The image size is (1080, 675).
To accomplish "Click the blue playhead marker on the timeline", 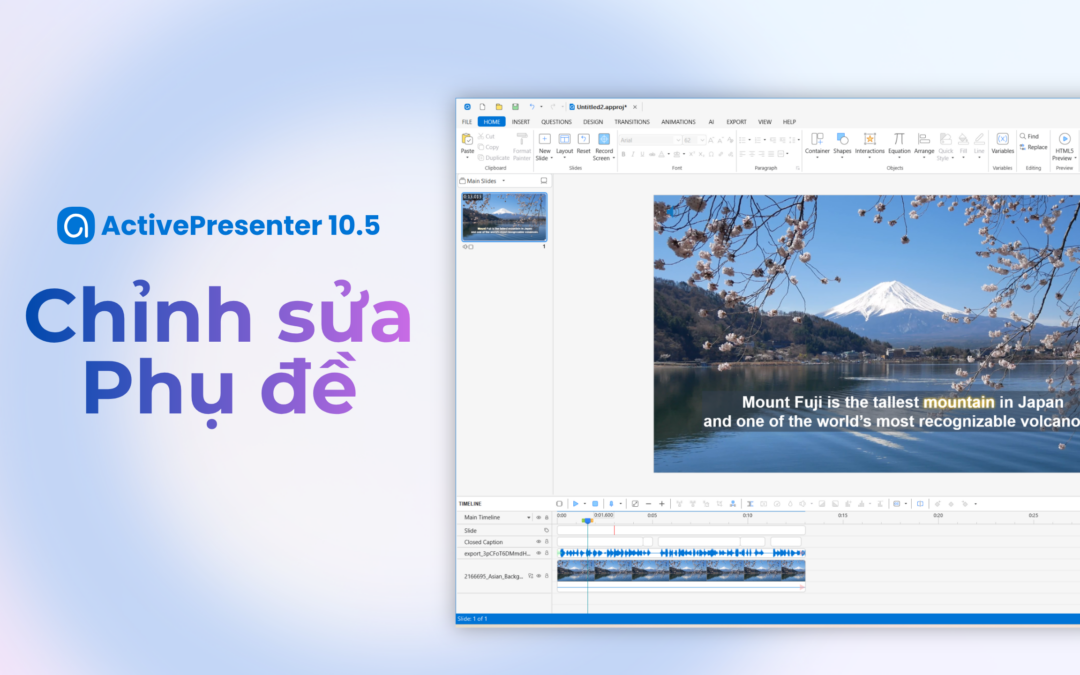I will point(587,521).
